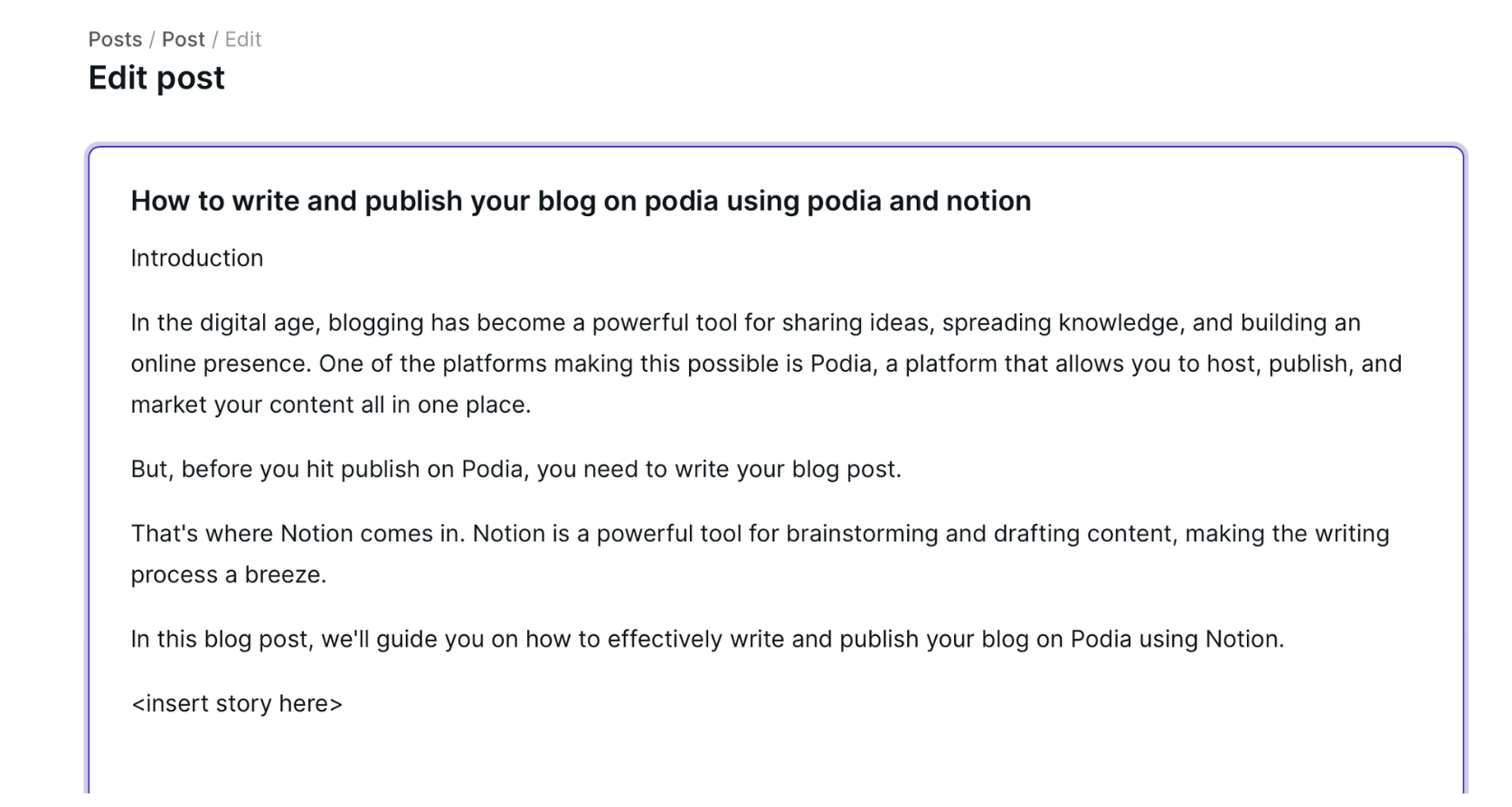The height and width of the screenshot is (807, 1512).
Task: Open the "Post" breadcrumb link
Action: [184, 40]
